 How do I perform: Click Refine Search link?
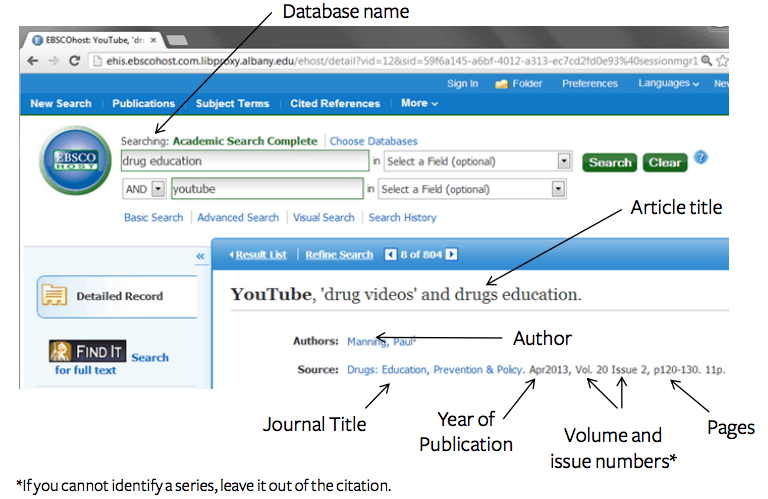339,255
